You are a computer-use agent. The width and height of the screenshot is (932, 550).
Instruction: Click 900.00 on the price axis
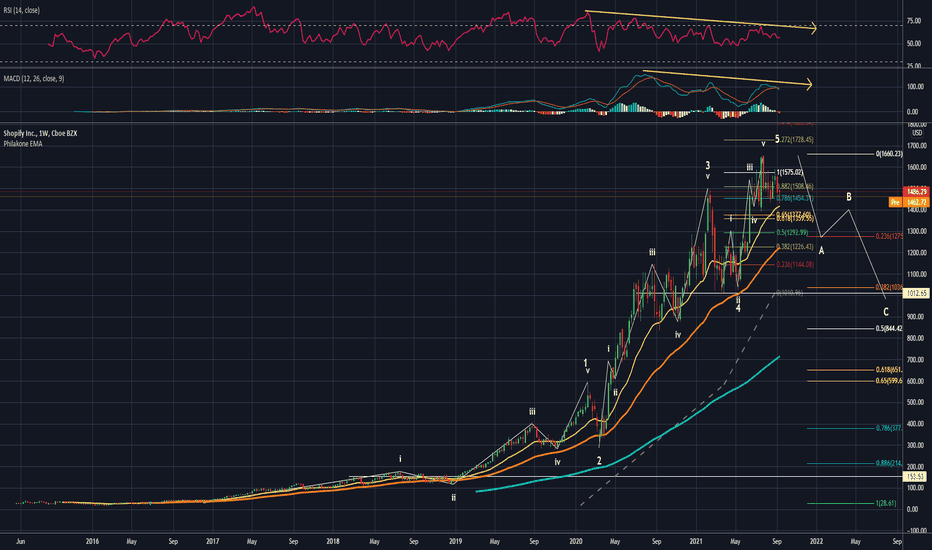[916, 316]
